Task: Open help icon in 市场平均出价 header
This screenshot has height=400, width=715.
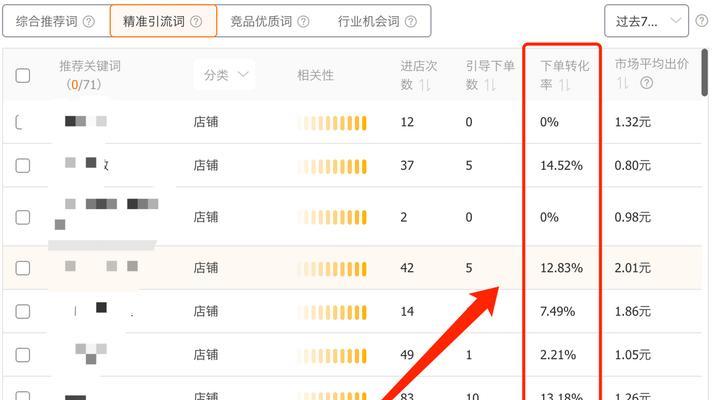Action: 646,83
